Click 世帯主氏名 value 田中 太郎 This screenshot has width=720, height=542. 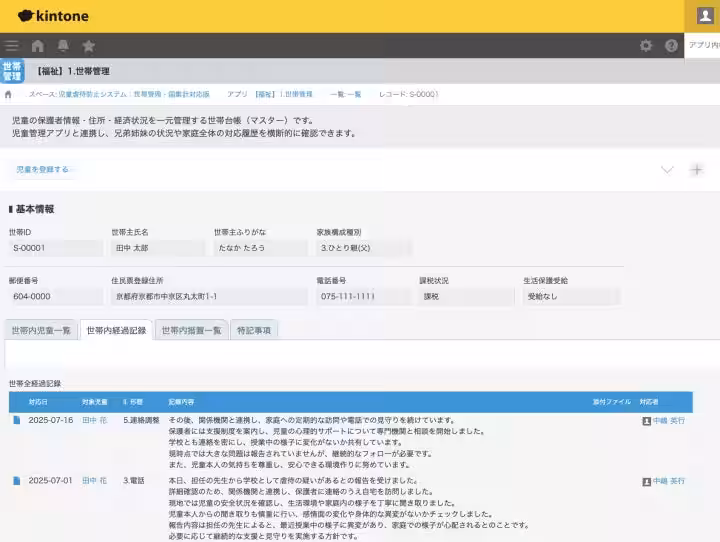[x=158, y=248]
